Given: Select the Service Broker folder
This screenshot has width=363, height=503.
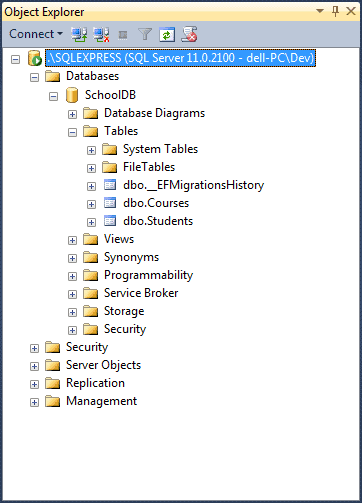Looking at the screenshot, I should (141, 293).
